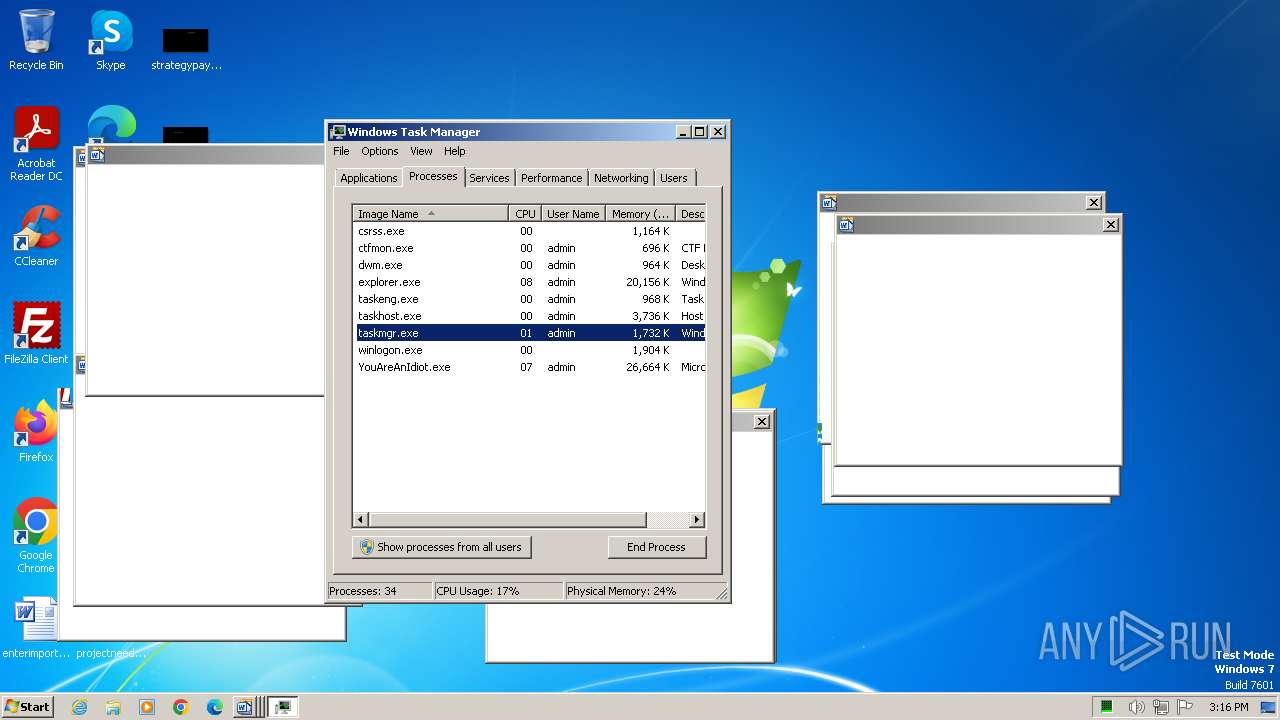Click the taskbar clock showing 3:16 PM
This screenshot has width=1280, height=720.
point(1229,707)
